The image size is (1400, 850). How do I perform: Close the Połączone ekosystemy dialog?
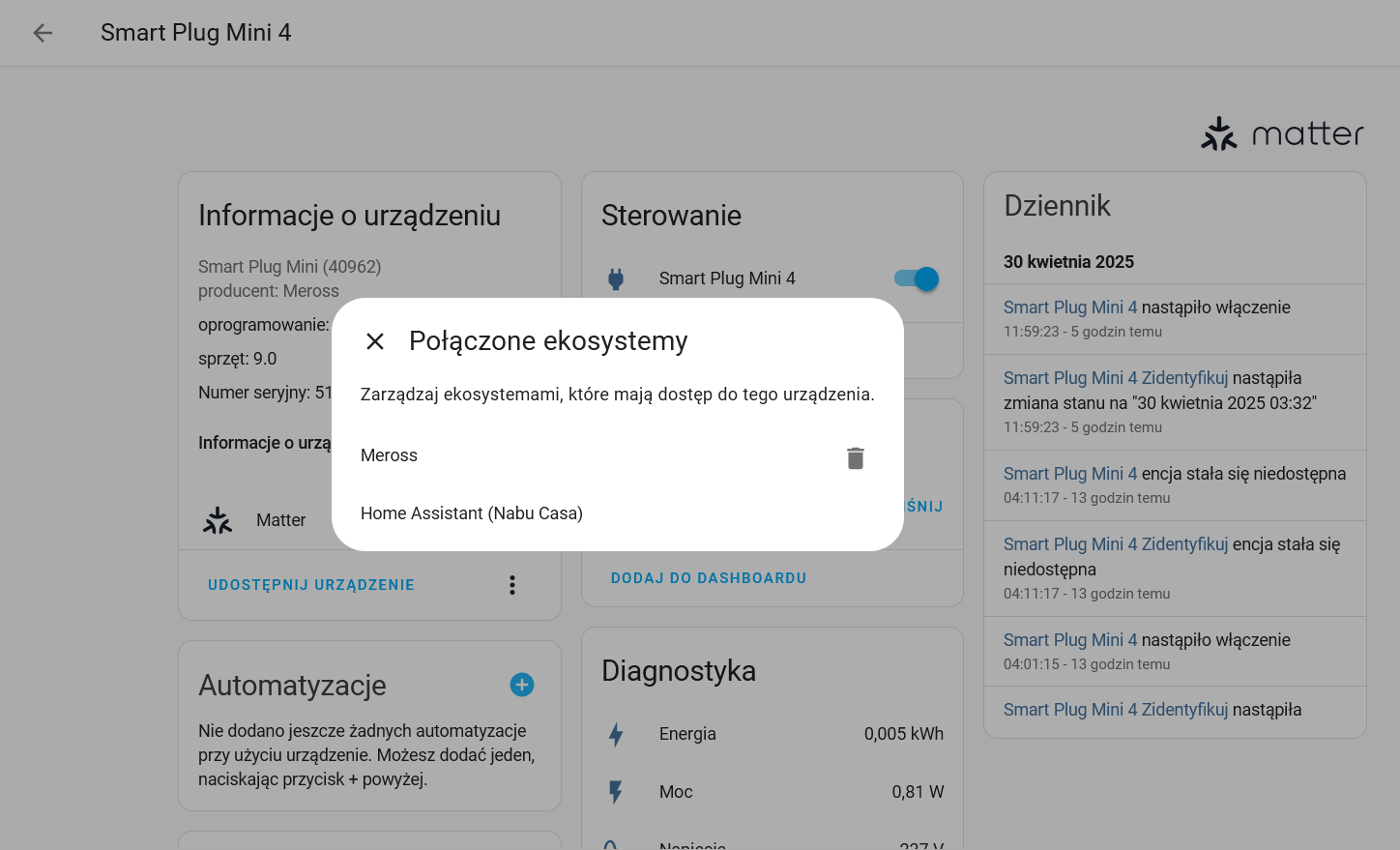[x=375, y=341]
